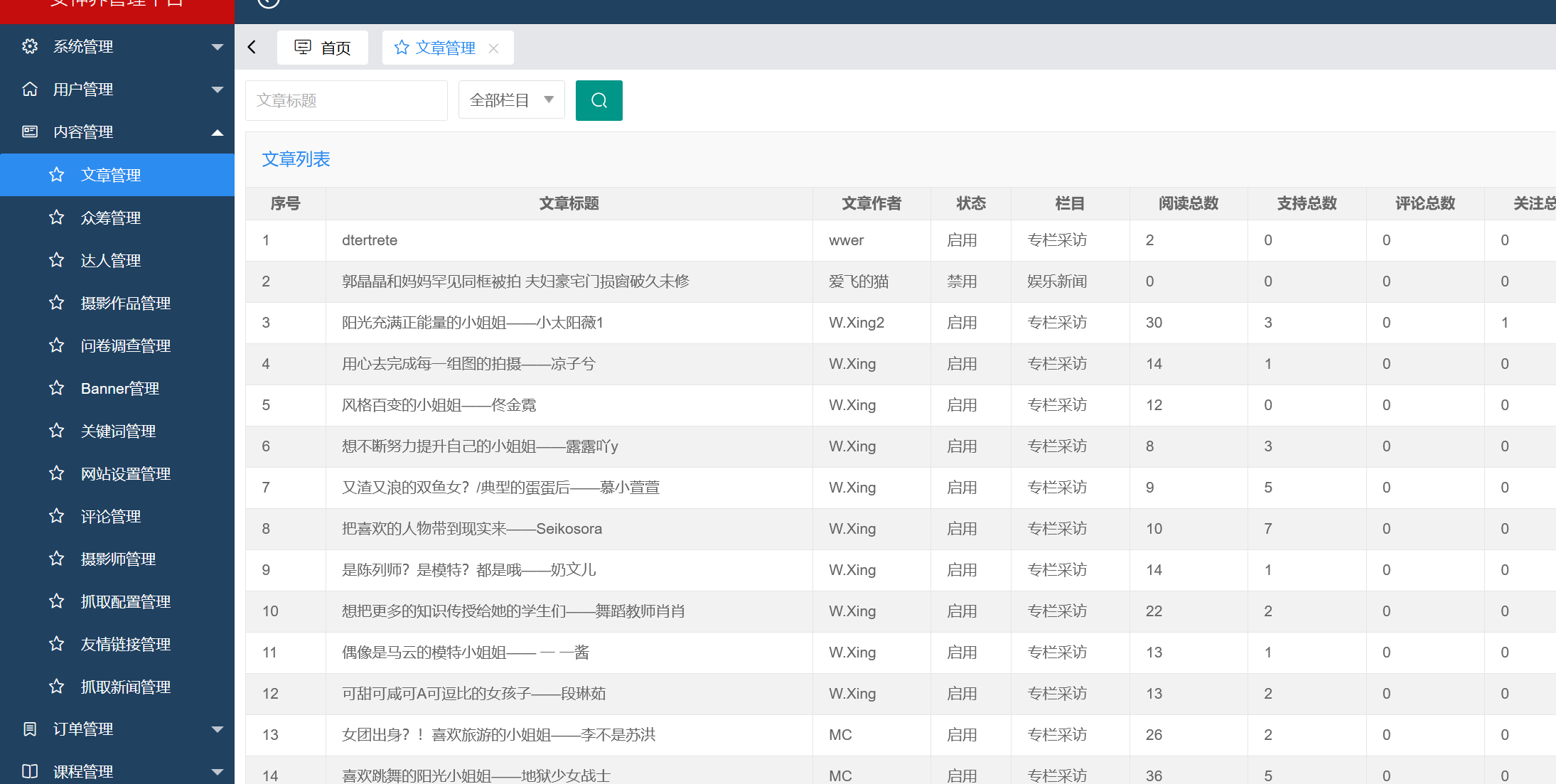Screen dimensions: 1556x784
Task: Open 摄影师管理 in the sidebar
Action: pyautogui.click(x=117, y=559)
